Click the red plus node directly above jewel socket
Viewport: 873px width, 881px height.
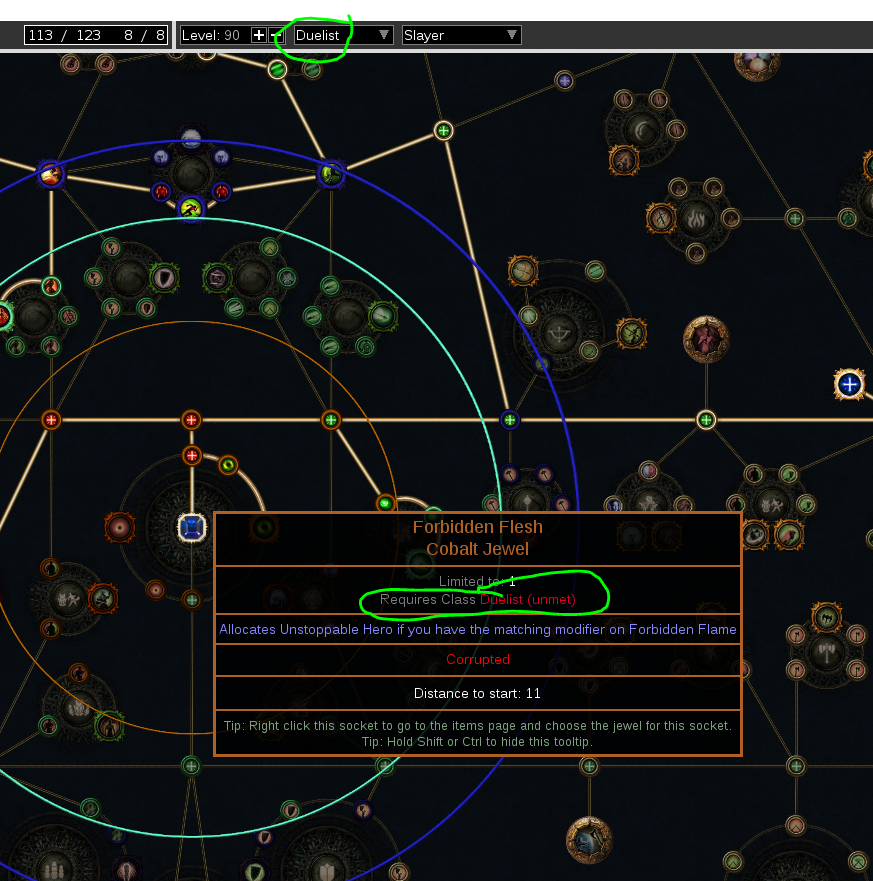(x=192, y=455)
